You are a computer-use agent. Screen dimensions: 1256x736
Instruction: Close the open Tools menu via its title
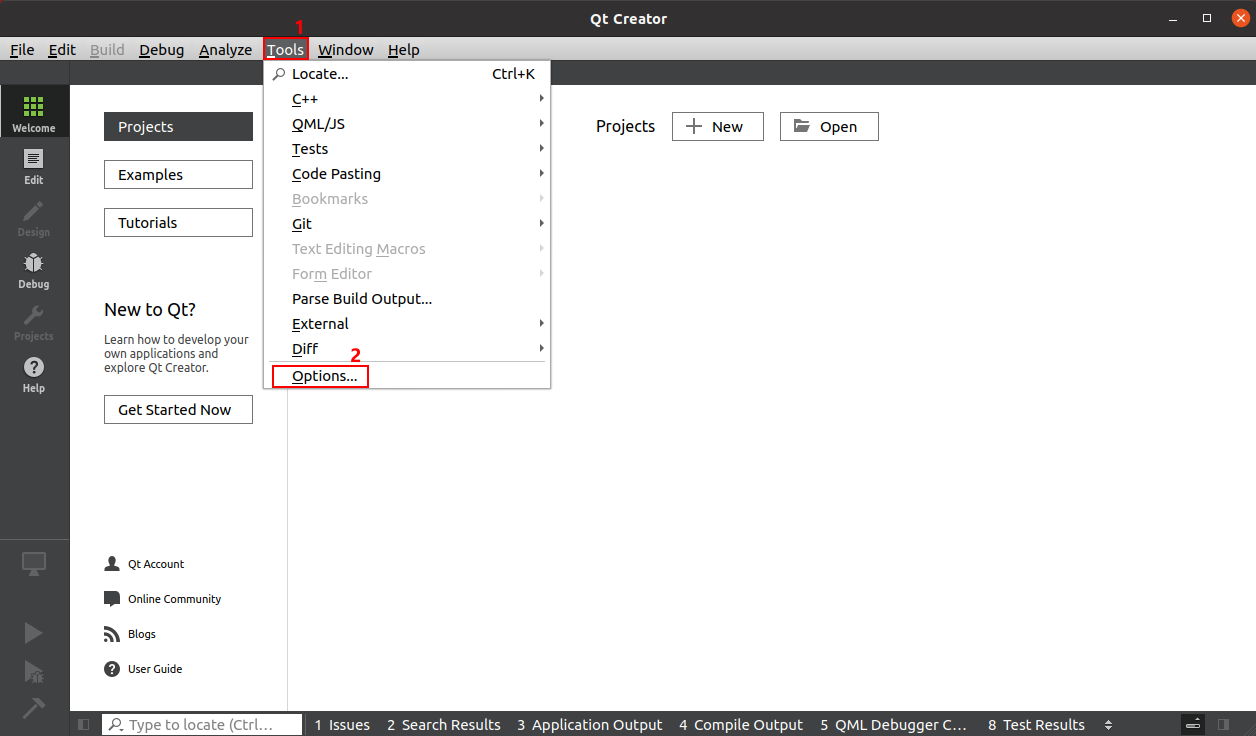[286, 50]
